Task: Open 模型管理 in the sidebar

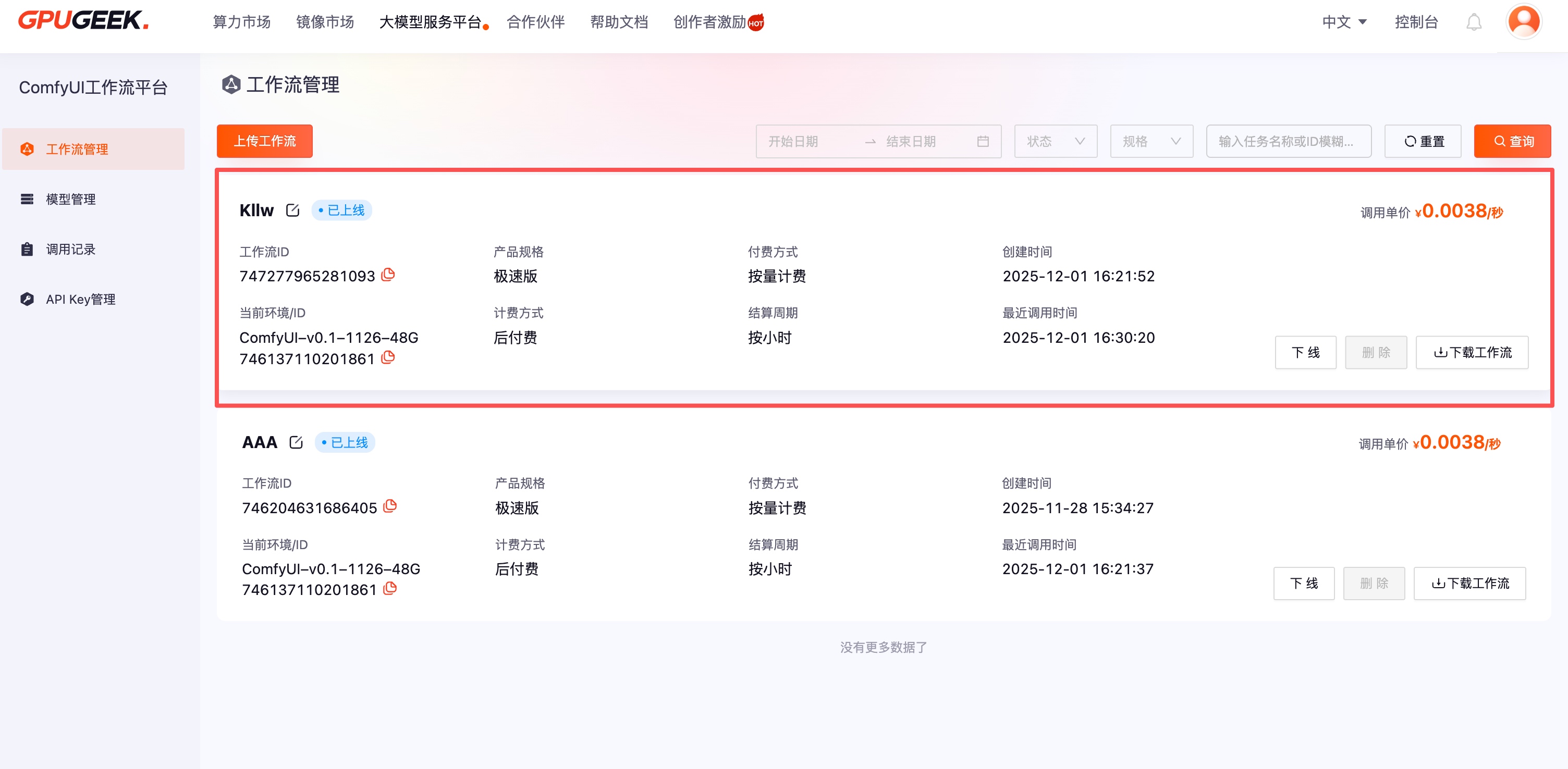Action: (70, 199)
